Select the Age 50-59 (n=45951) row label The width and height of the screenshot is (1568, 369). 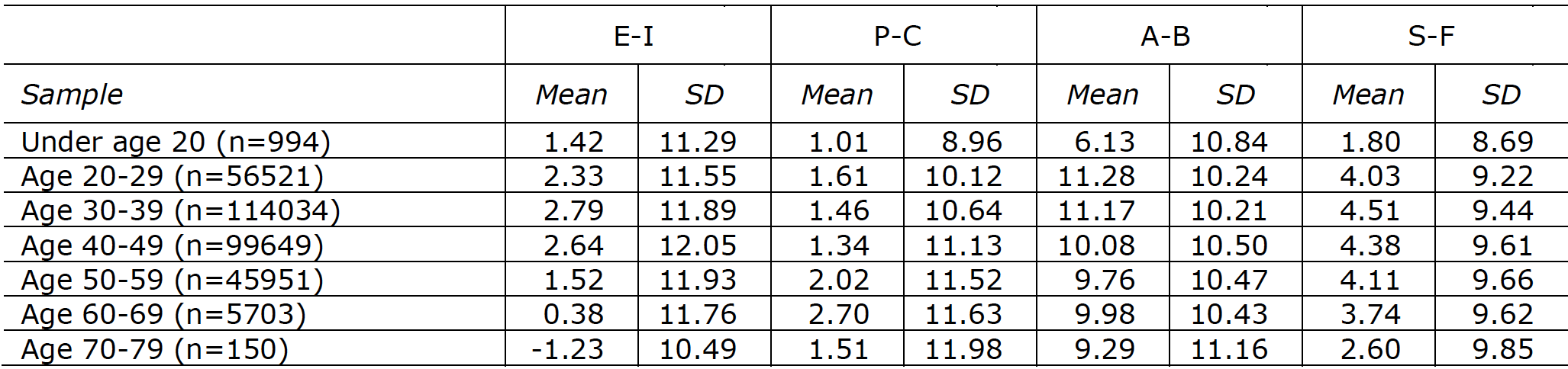click(173, 280)
